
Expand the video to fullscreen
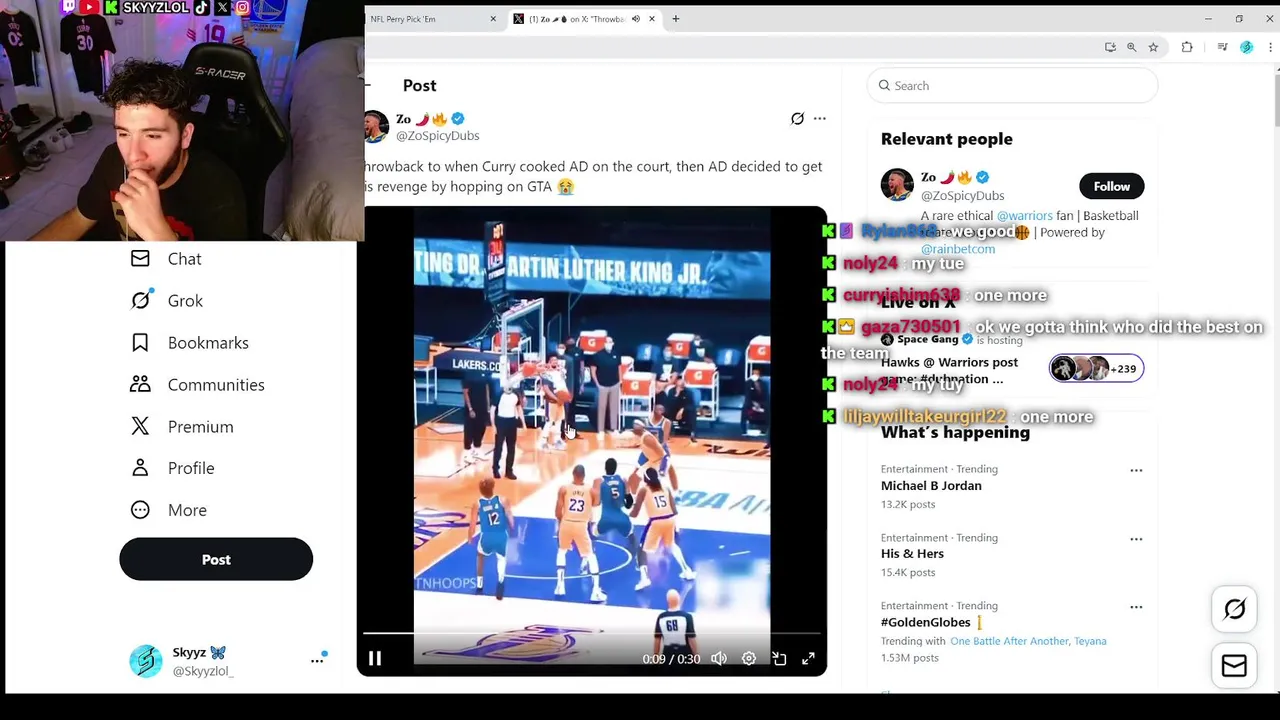coord(808,658)
